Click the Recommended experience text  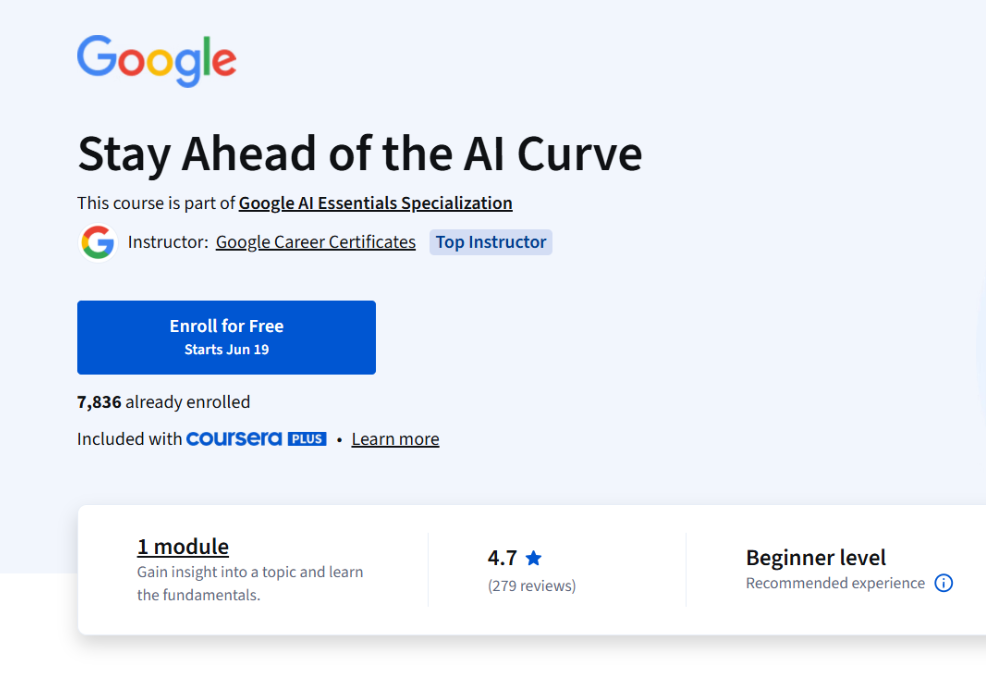pyautogui.click(x=833, y=582)
